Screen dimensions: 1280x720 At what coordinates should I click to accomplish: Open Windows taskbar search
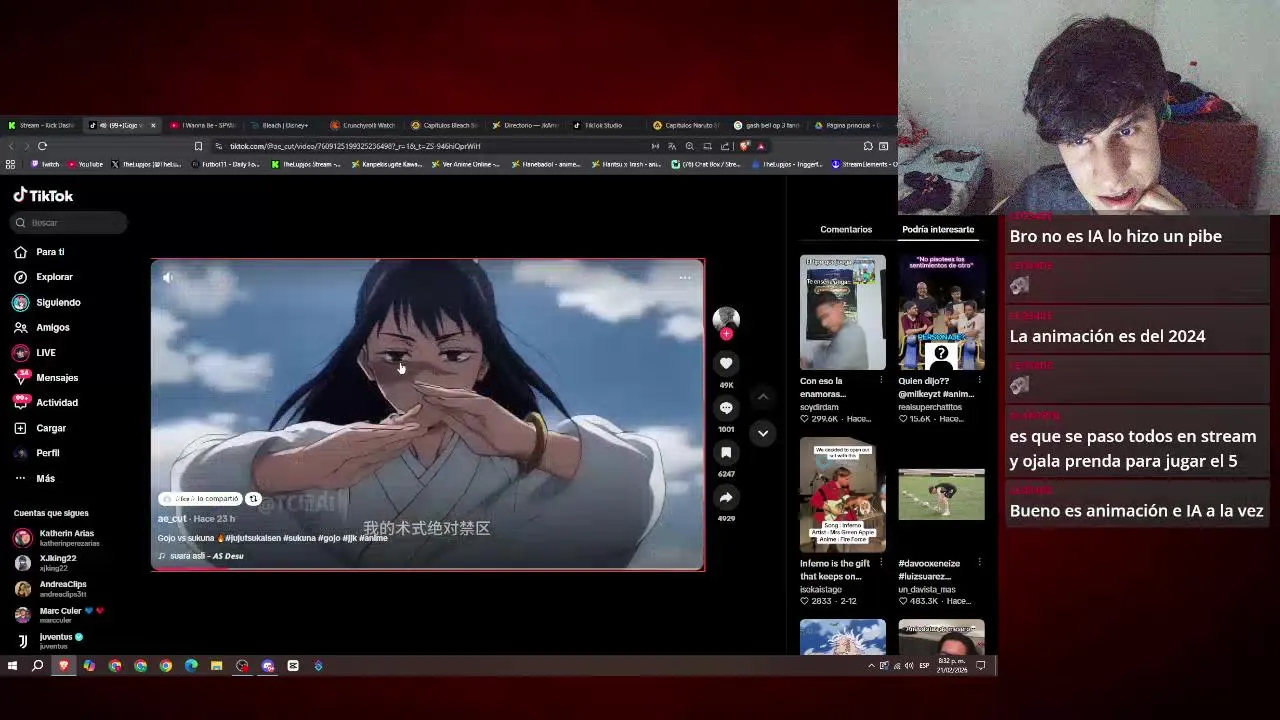tap(37, 666)
